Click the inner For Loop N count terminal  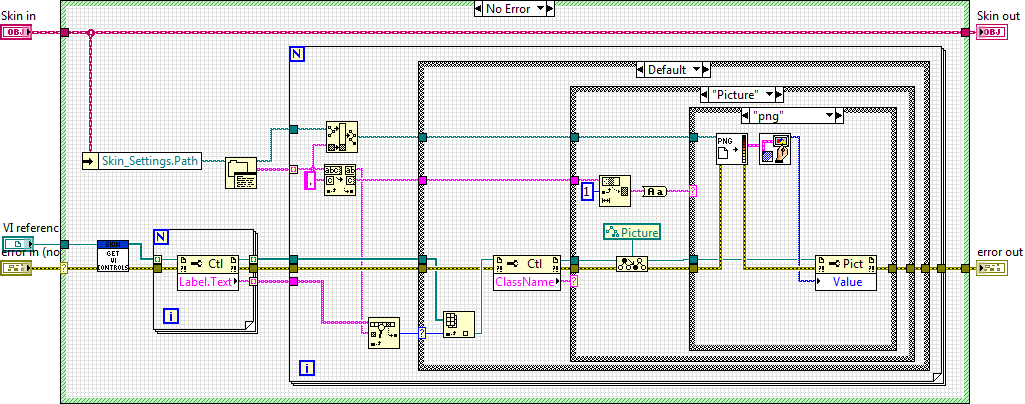point(161,237)
